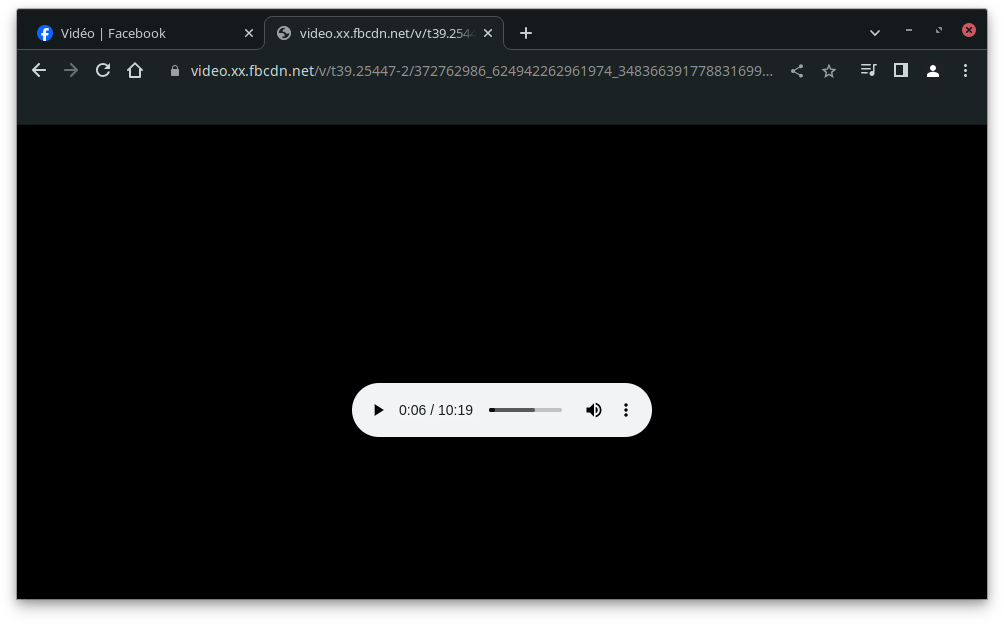Open media player more options menu
Screen dimensions: 1004x624
point(626,410)
